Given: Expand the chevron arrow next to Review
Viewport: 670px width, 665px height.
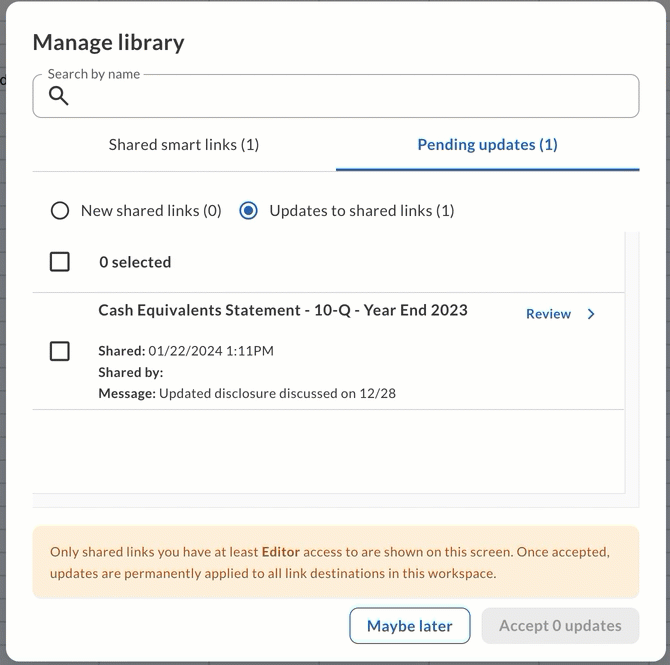Looking at the screenshot, I should pos(591,314).
